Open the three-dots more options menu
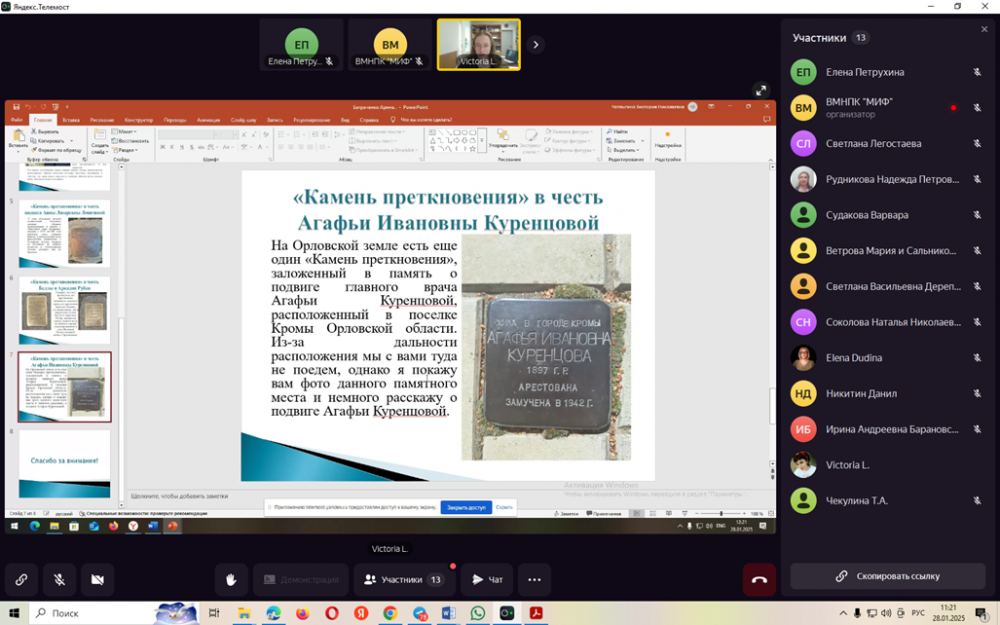The width and height of the screenshot is (1000, 625). tap(534, 580)
